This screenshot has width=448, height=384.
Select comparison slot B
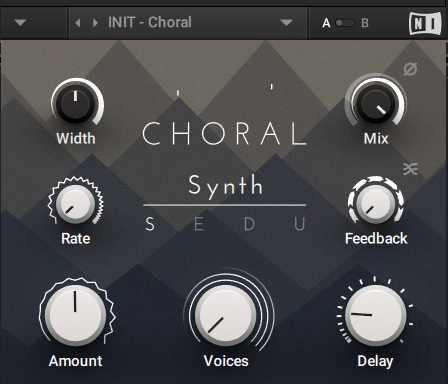click(x=365, y=23)
